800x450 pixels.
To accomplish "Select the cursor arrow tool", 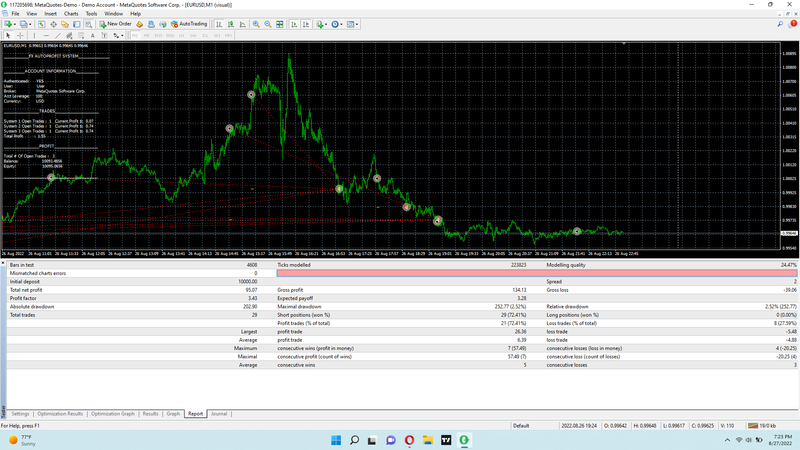I will (x=8, y=35).
